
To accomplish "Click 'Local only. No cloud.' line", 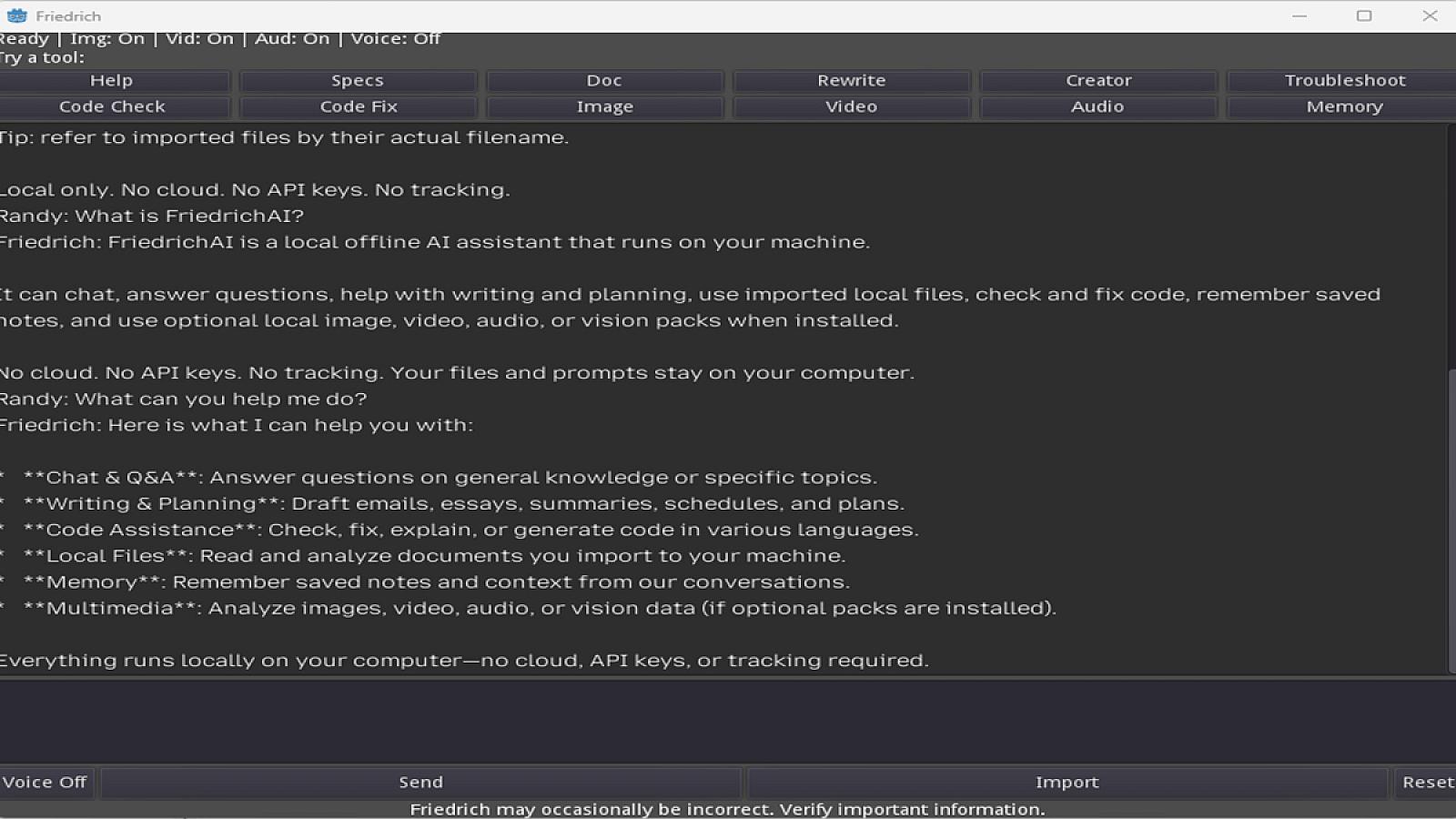I will click(x=255, y=189).
